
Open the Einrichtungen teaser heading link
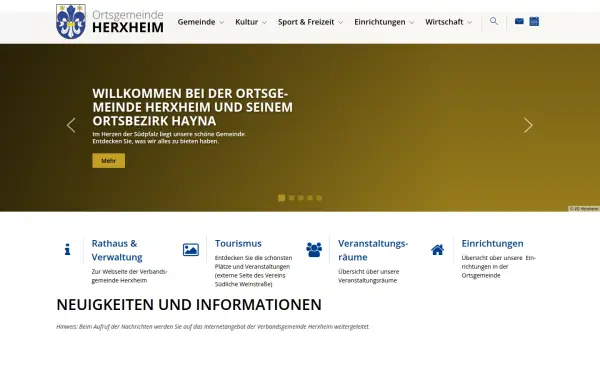point(492,243)
